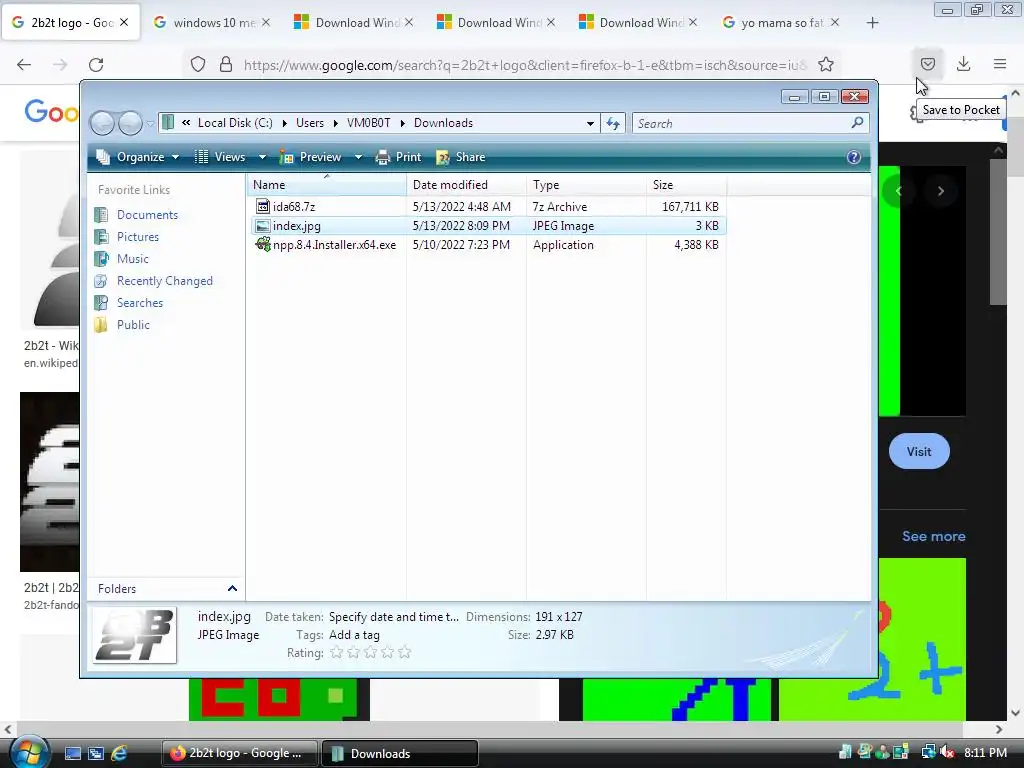Click the Windows Start orb
This screenshot has height=768, width=1024.
click(29, 753)
